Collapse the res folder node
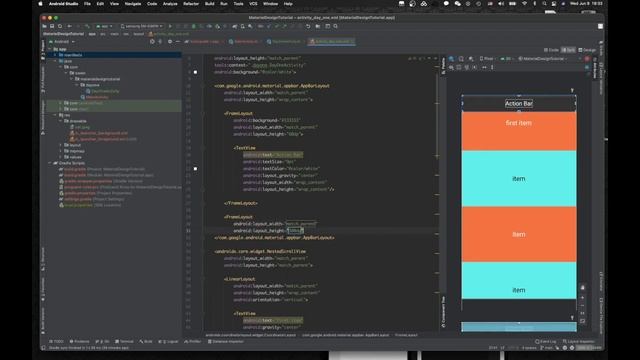The image size is (640, 360). click(56, 115)
